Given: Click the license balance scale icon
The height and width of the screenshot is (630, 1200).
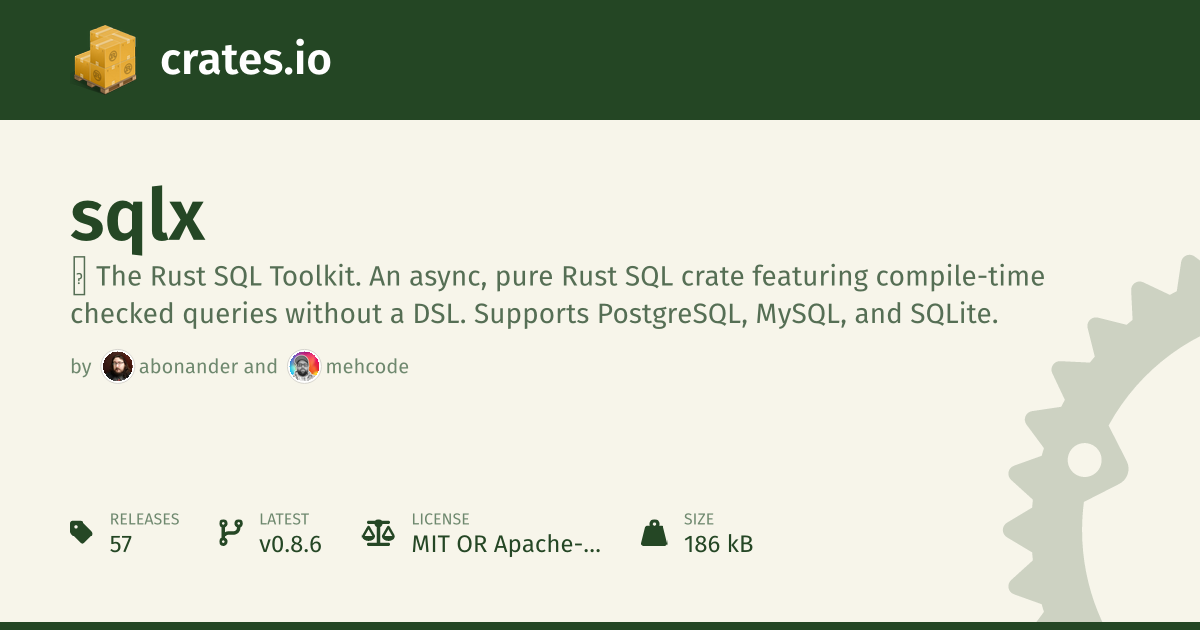Looking at the screenshot, I should coord(378,532).
